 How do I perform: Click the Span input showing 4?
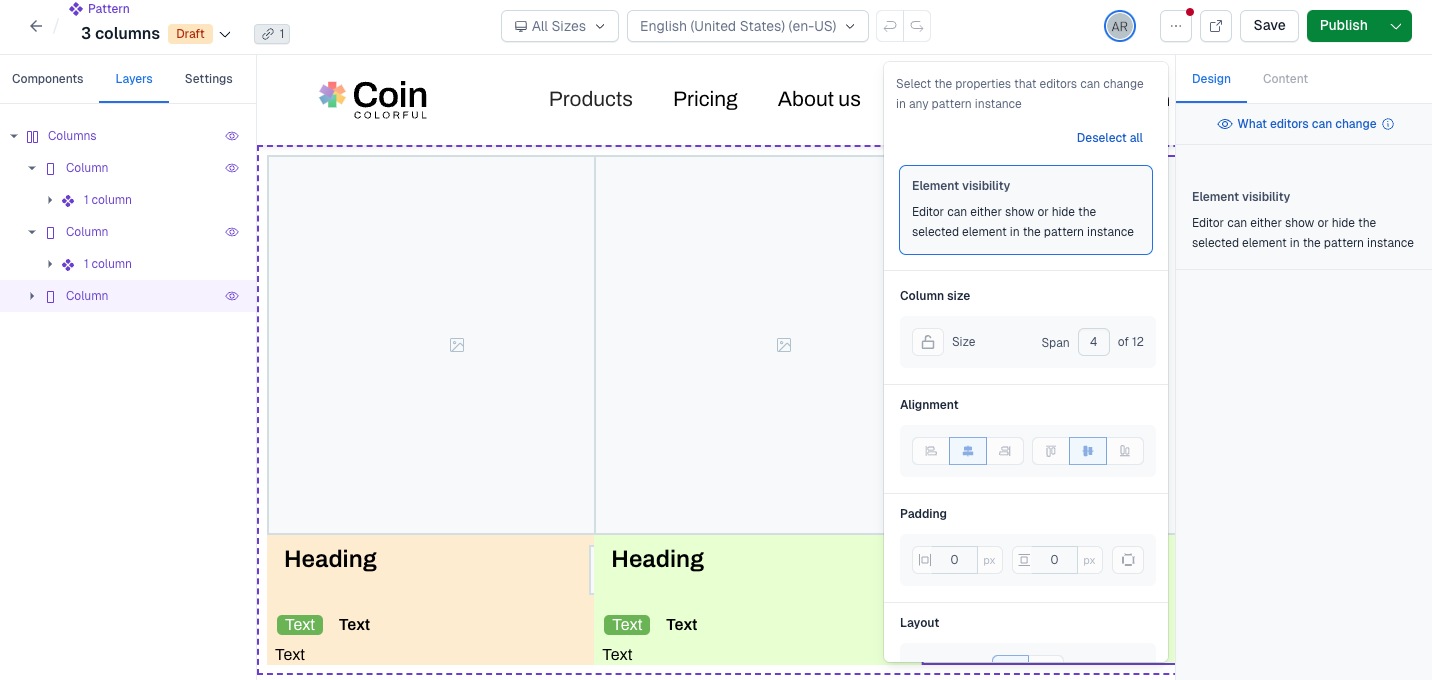(x=1093, y=341)
